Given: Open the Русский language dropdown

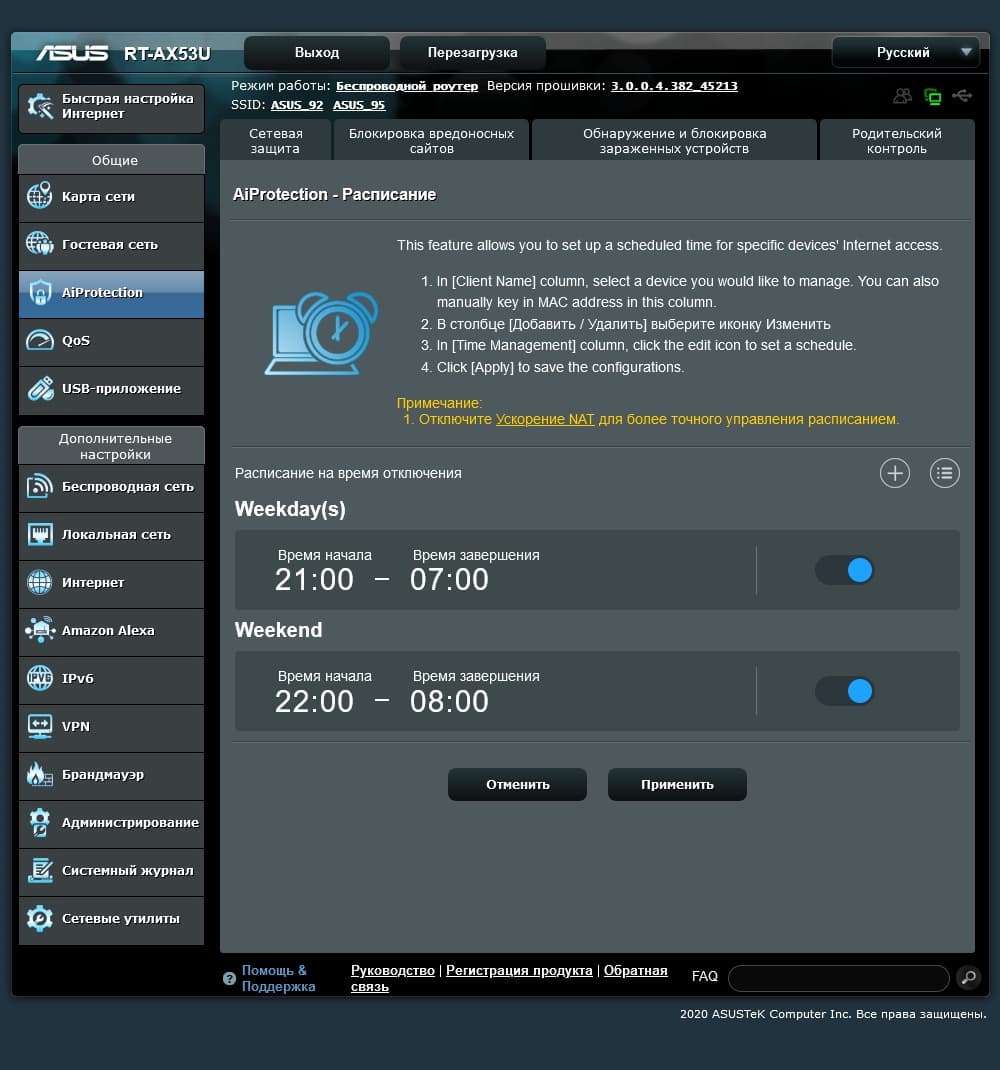Looking at the screenshot, I should (x=906, y=53).
